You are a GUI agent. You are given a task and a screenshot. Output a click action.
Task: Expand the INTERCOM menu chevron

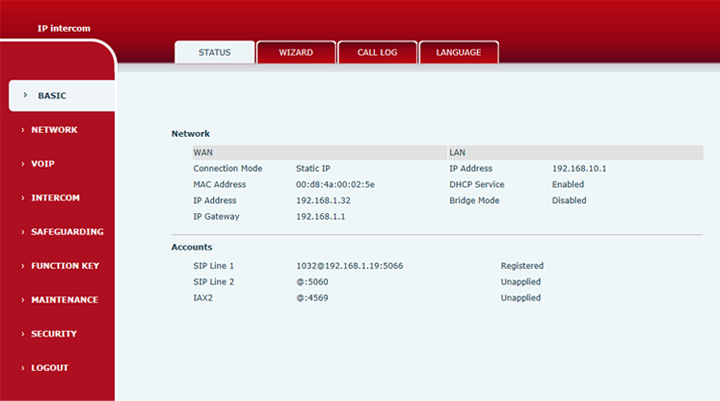point(22,198)
